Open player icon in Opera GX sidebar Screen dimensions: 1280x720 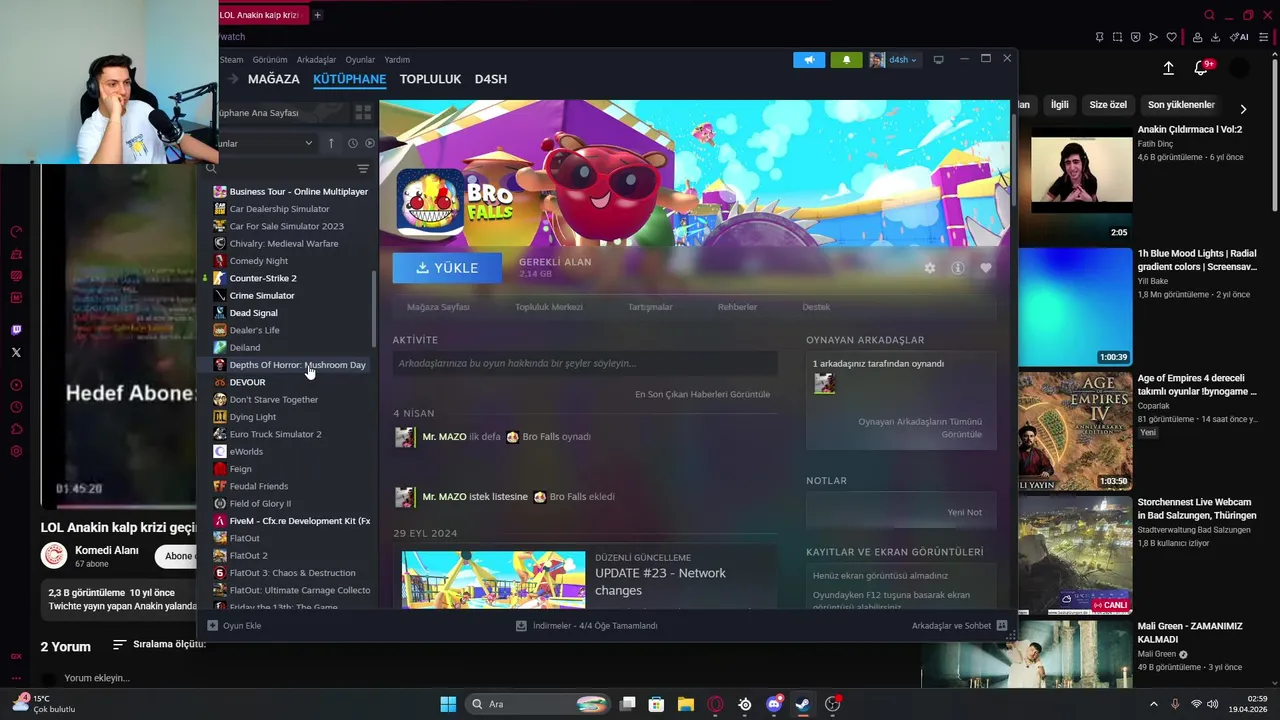click(x=16, y=385)
